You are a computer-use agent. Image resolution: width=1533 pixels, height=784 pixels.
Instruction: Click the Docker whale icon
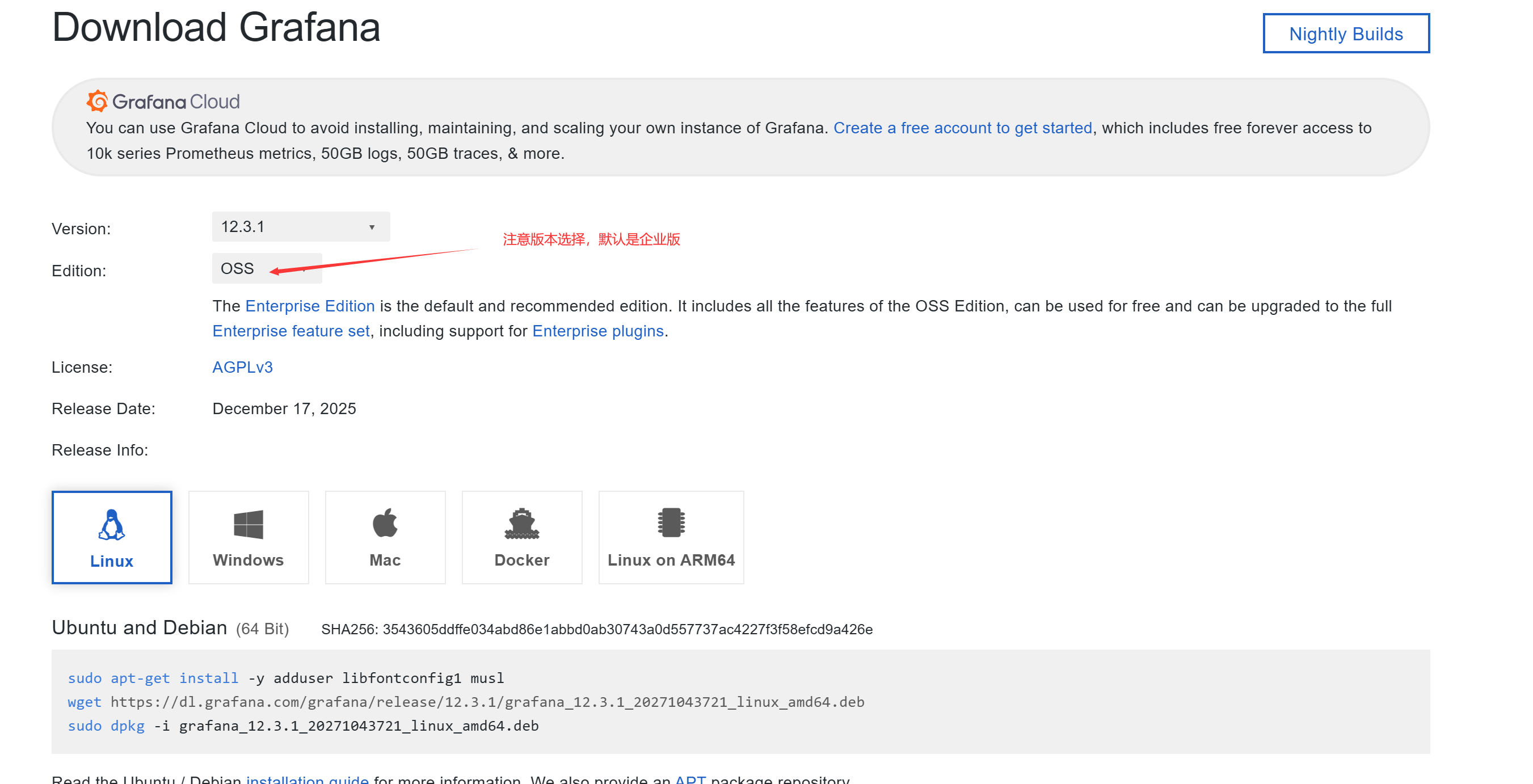[521, 524]
